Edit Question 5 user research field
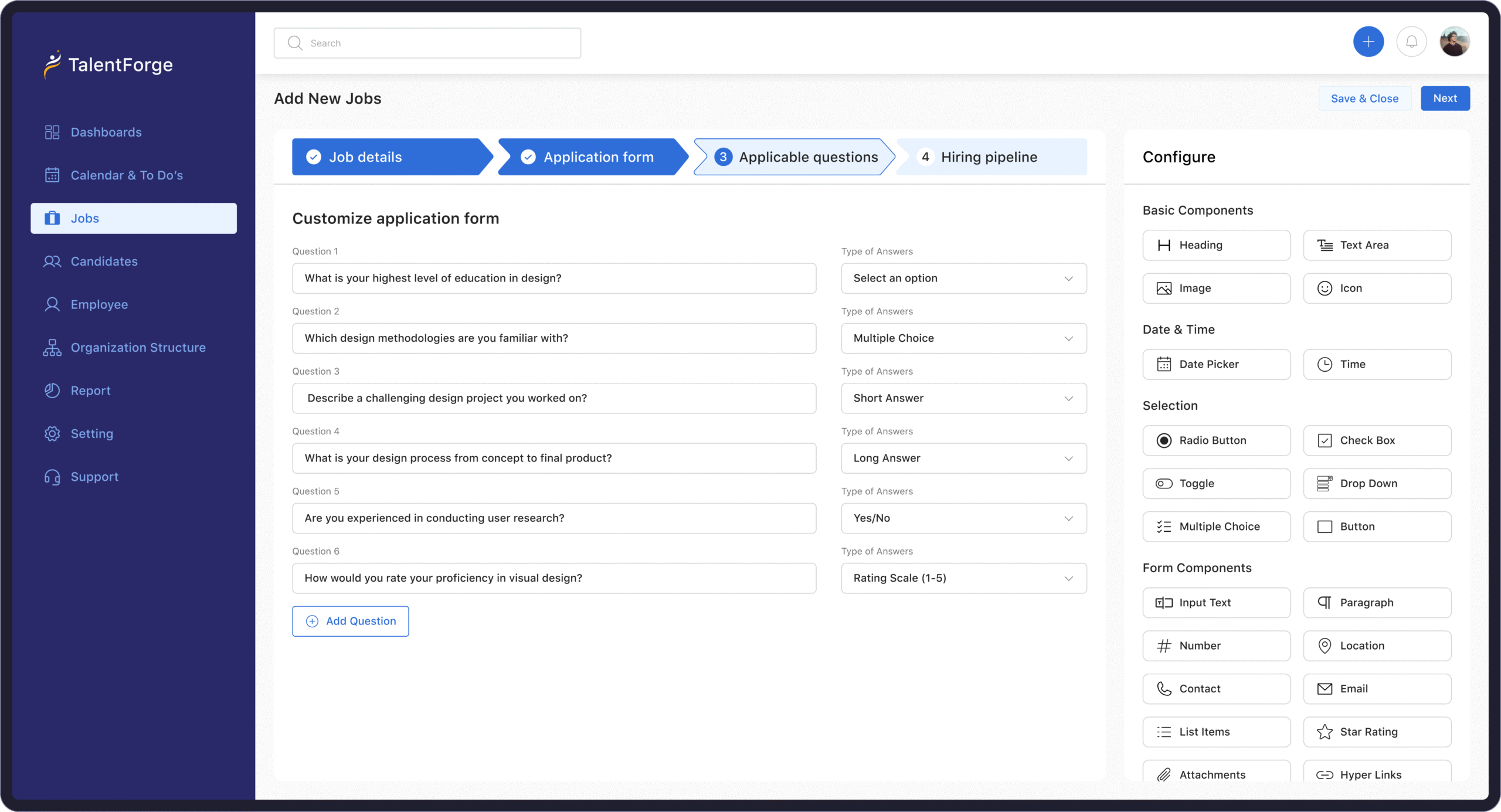 tap(554, 518)
